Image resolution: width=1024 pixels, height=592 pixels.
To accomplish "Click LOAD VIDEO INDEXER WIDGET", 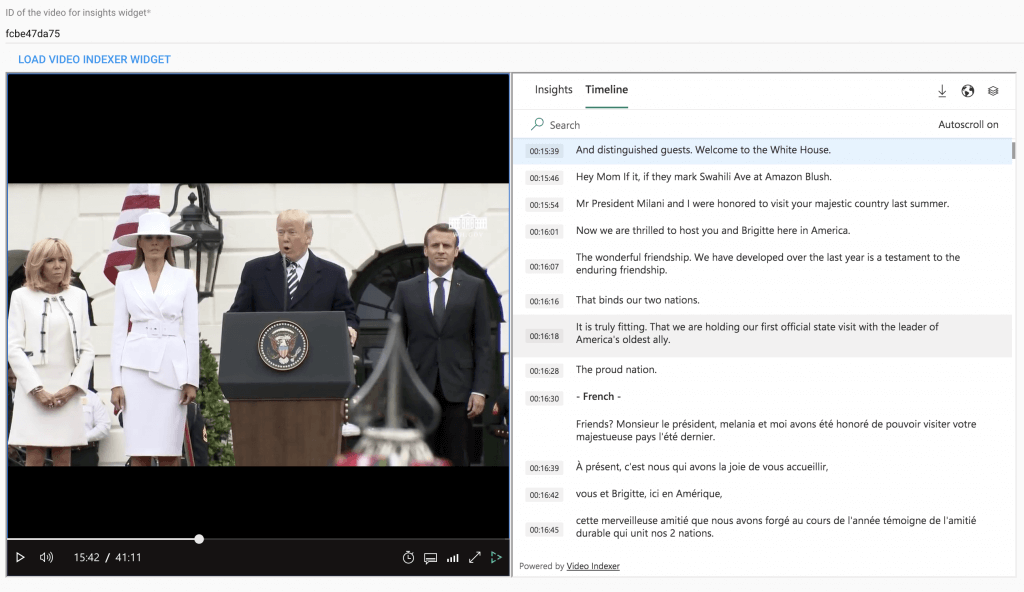I will [94, 59].
